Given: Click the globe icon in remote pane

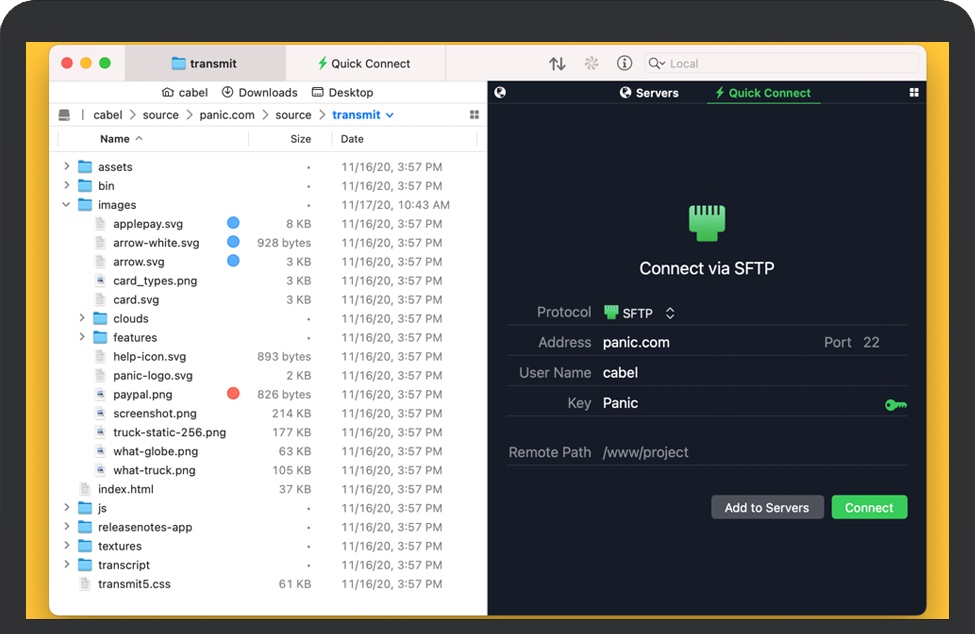Looking at the screenshot, I should pyautogui.click(x=500, y=92).
